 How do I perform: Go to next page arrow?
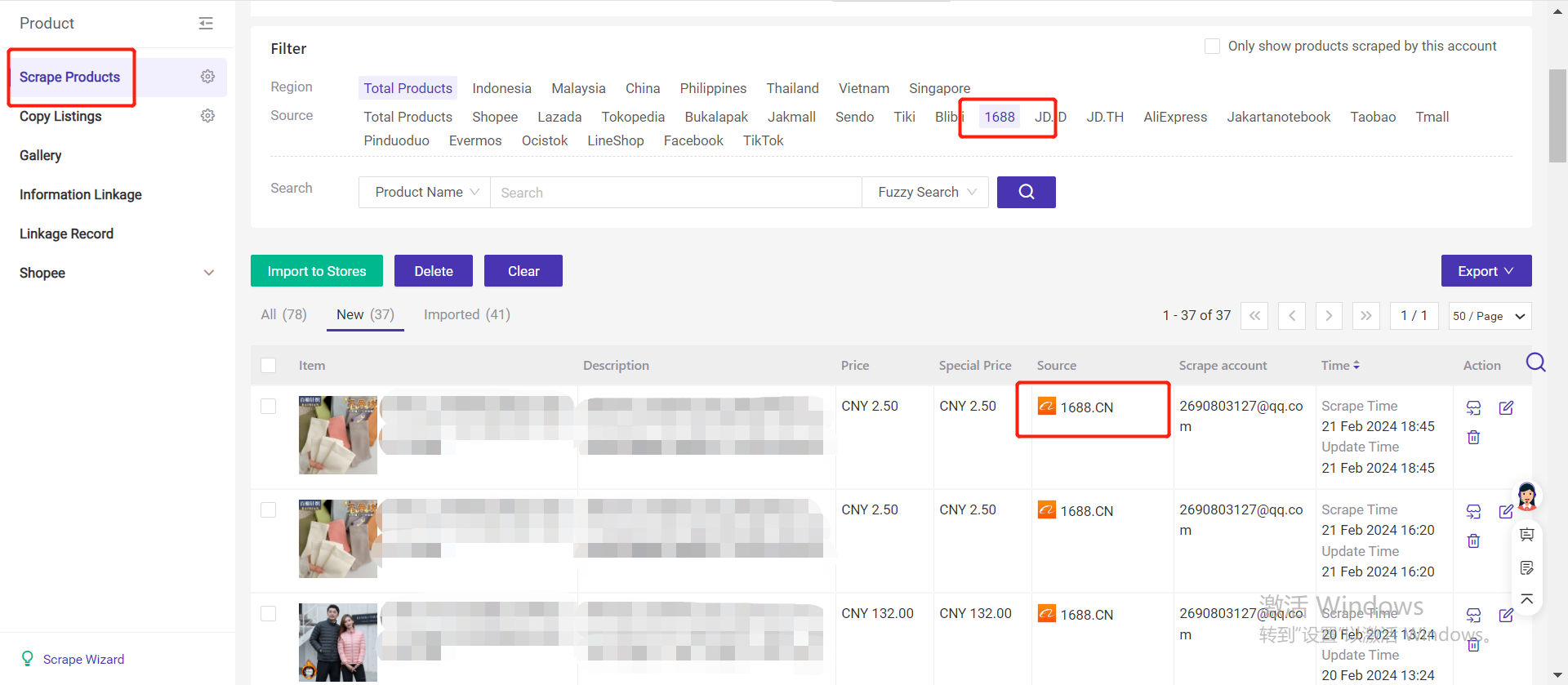pyautogui.click(x=1329, y=315)
